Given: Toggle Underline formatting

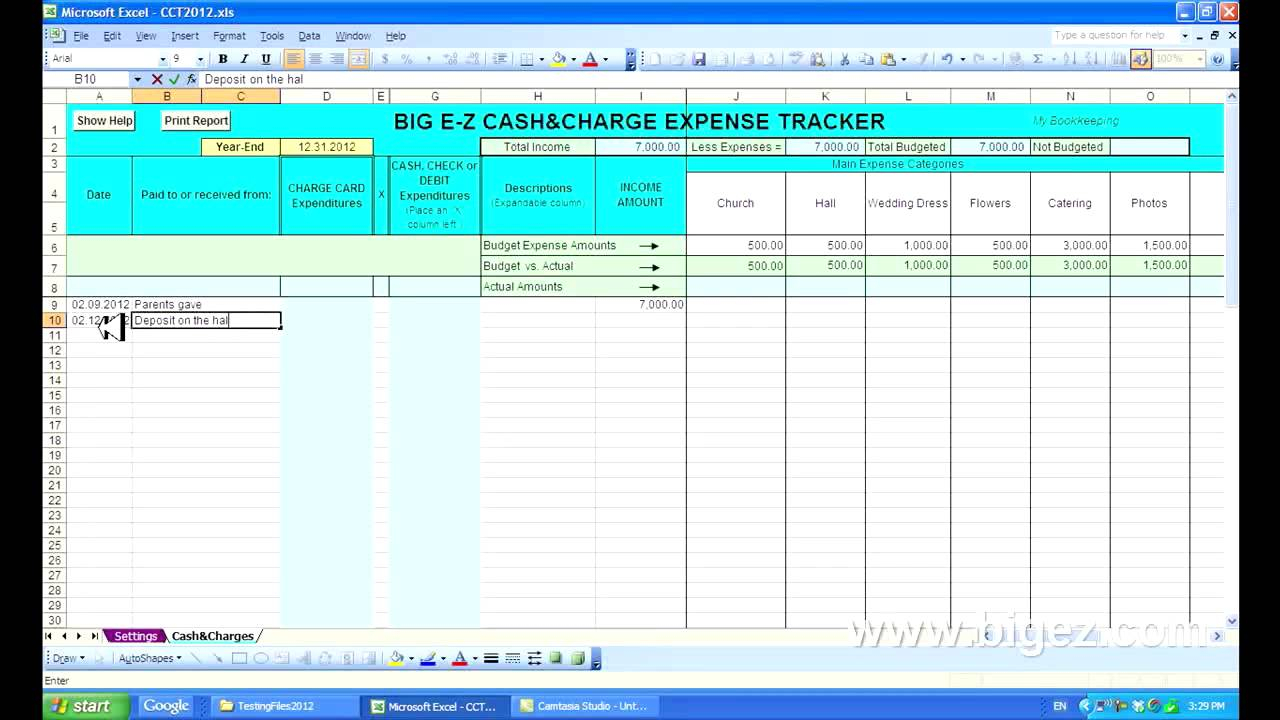Looking at the screenshot, I should [x=266, y=58].
